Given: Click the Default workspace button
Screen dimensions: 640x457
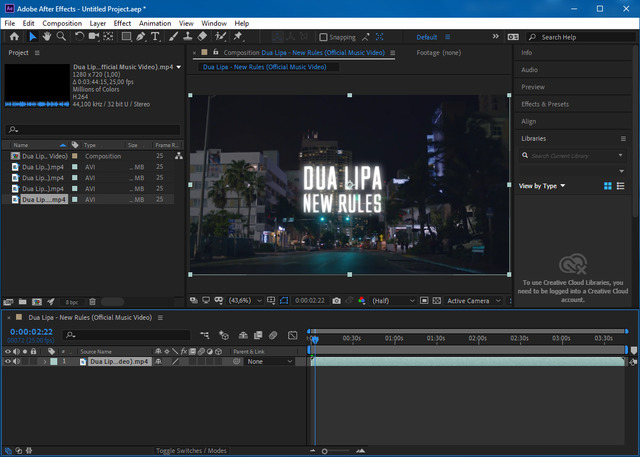Looking at the screenshot, I should pos(427,37).
